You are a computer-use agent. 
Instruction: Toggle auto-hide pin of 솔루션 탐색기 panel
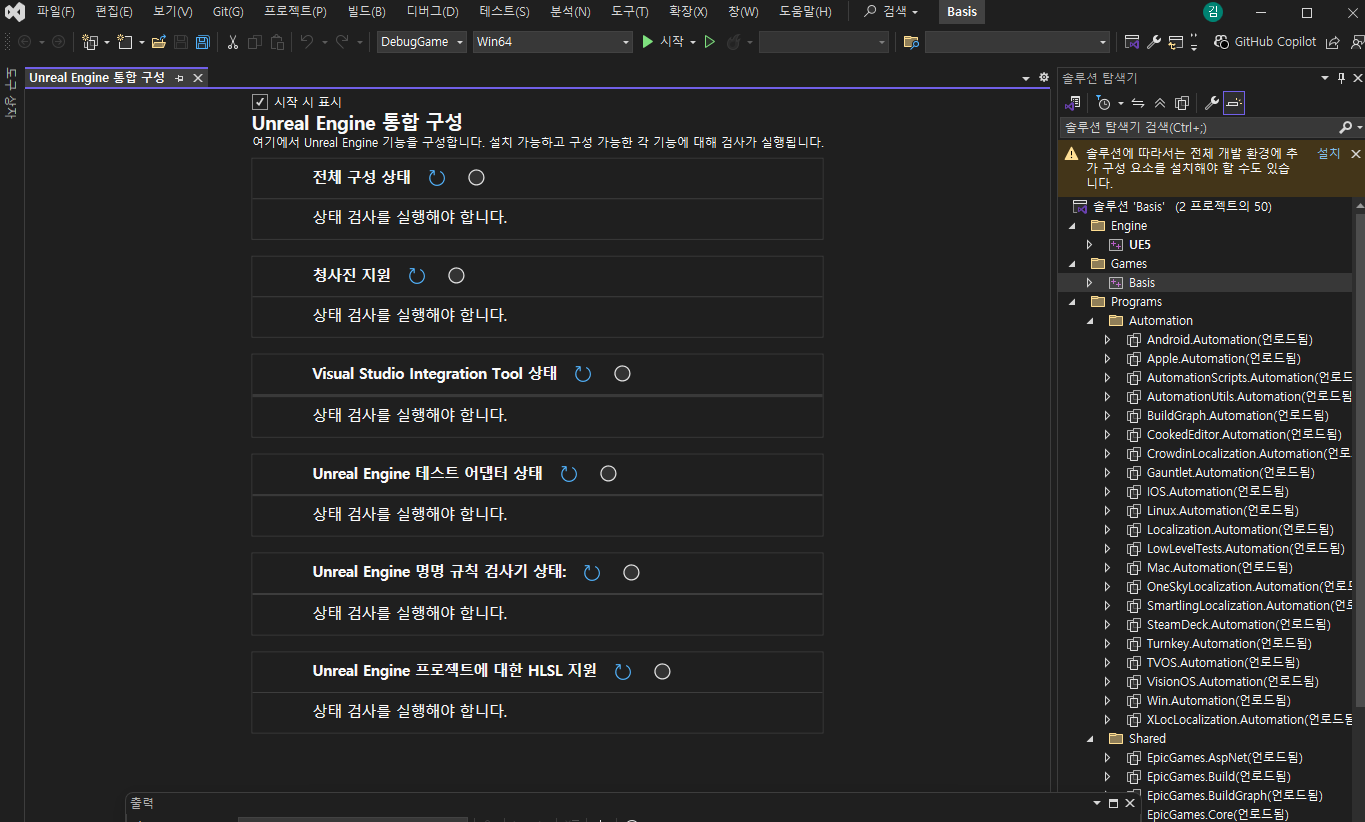[x=1341, y=78]
